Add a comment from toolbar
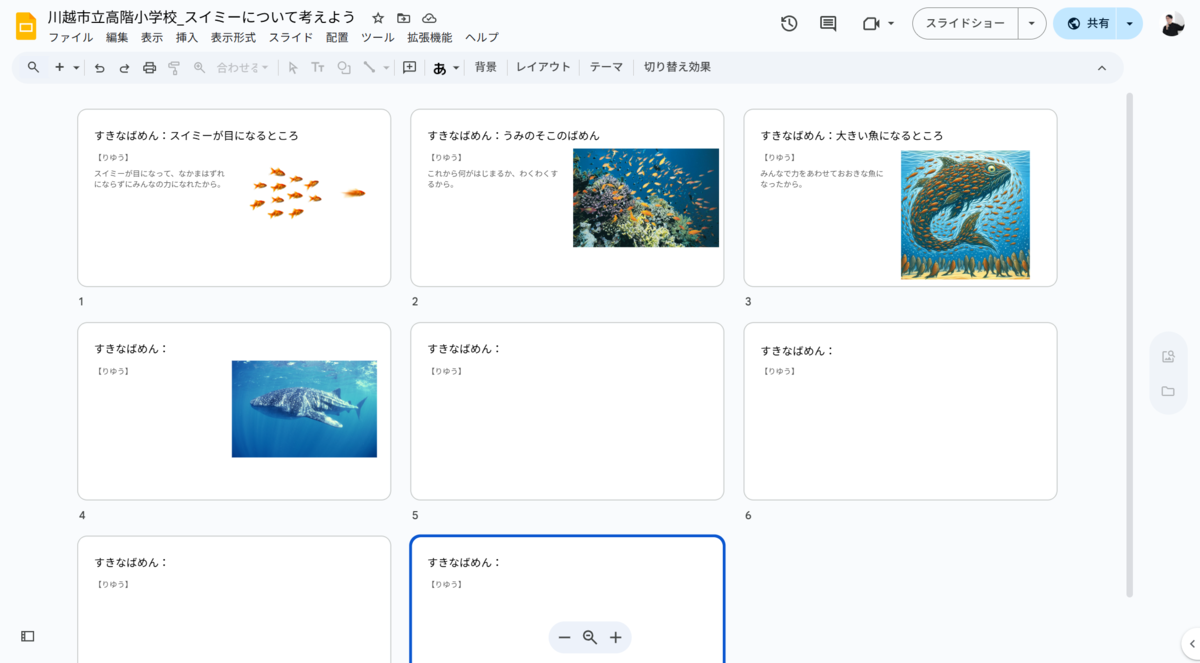 click(409, 68)
